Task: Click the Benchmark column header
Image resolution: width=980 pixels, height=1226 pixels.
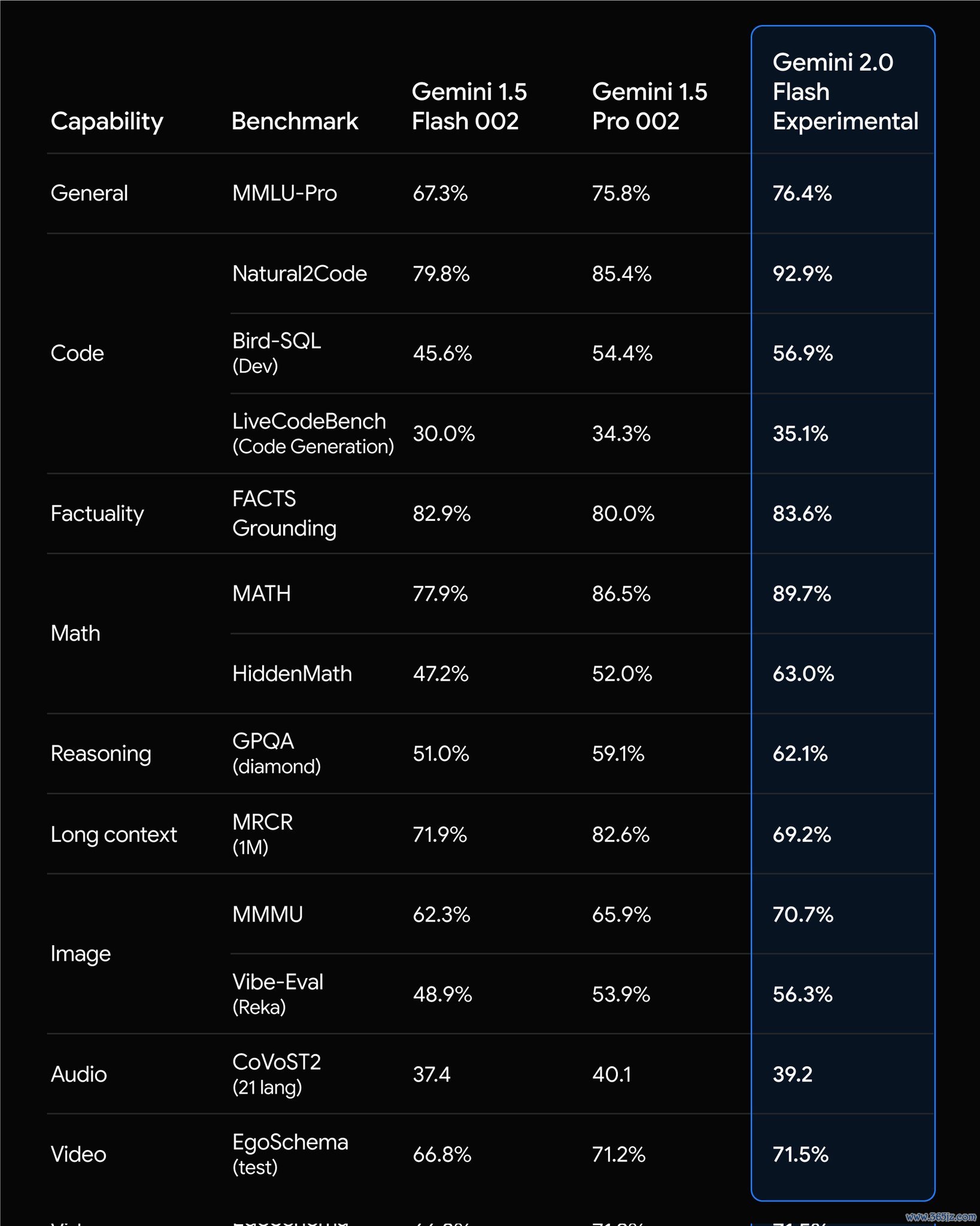Action: pos(295,122)
